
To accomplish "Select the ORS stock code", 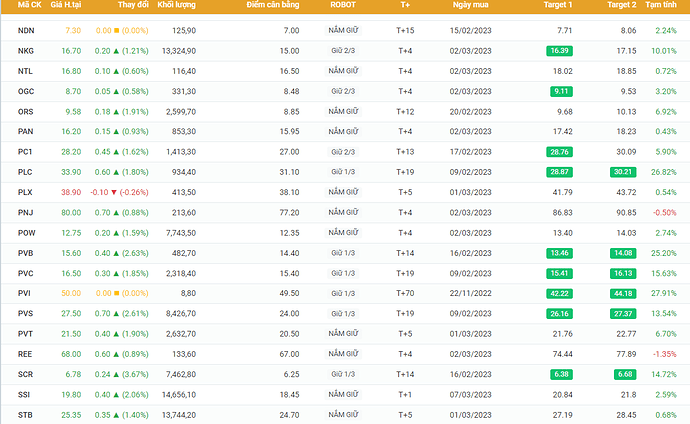I will tap(26, 111).
